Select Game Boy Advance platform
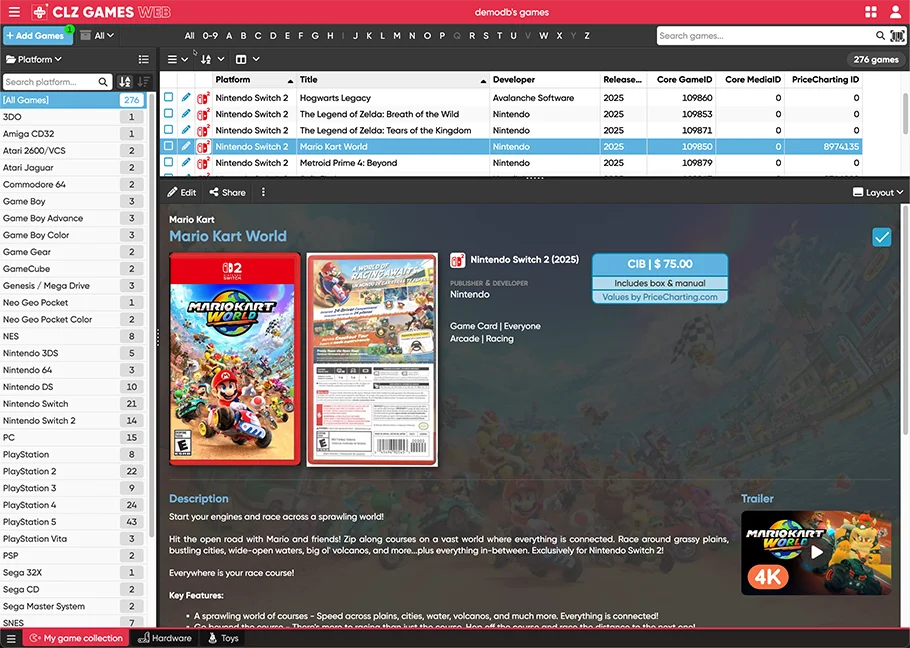 tap(73, 218)
